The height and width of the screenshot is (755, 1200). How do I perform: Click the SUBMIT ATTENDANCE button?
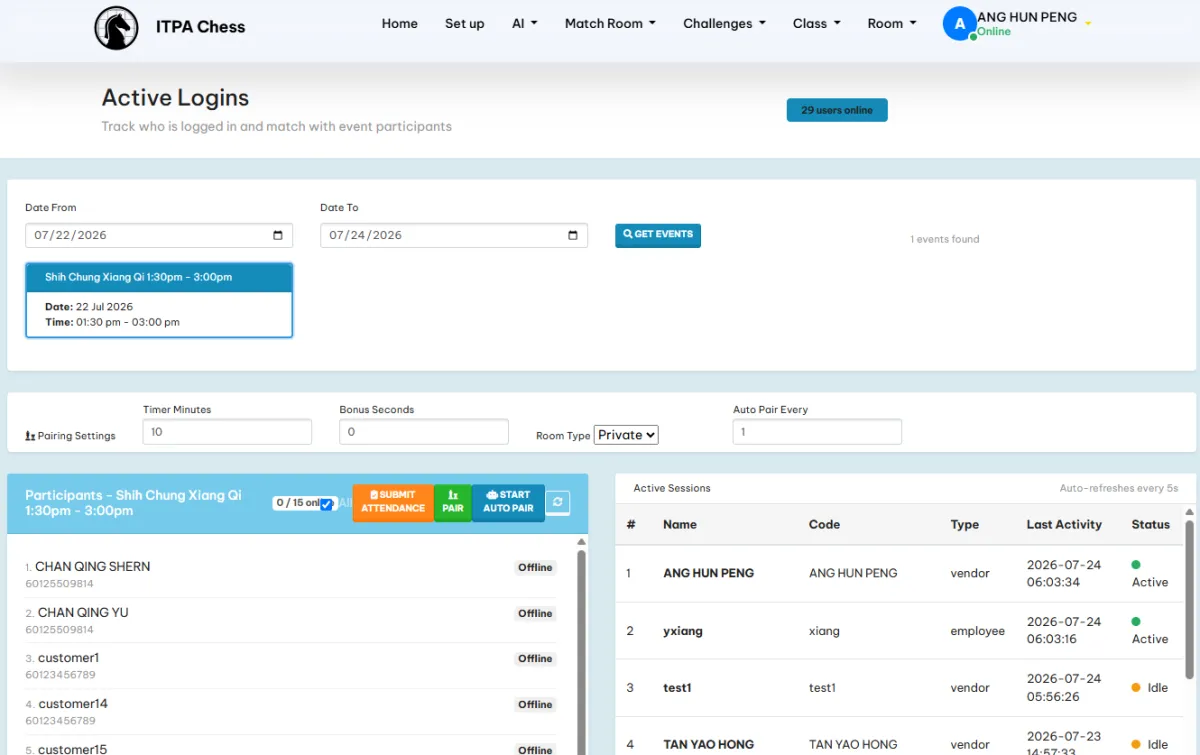pyautogui.click(x=393, y=502)
